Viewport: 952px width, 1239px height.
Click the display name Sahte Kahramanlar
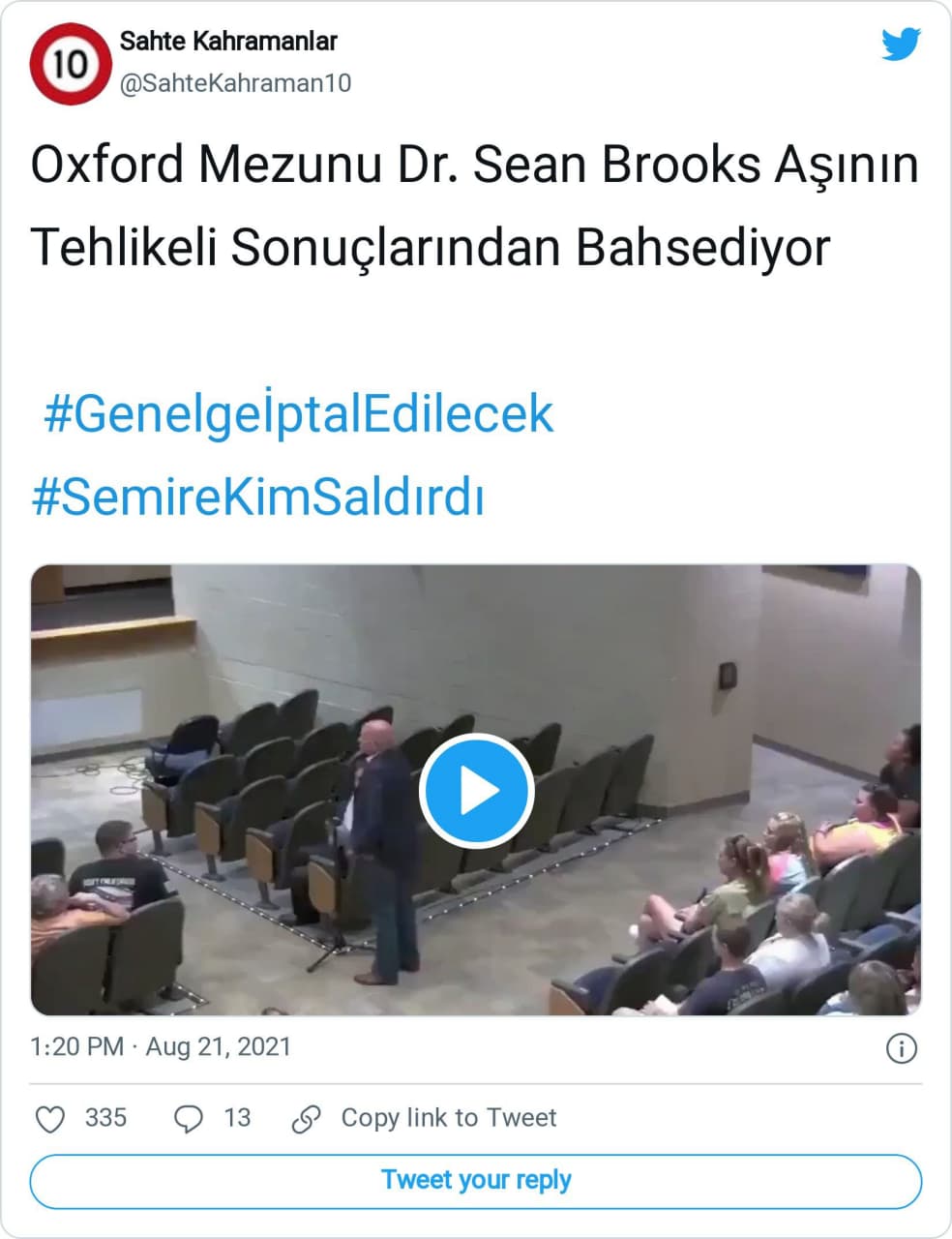[x=228, y=42]
